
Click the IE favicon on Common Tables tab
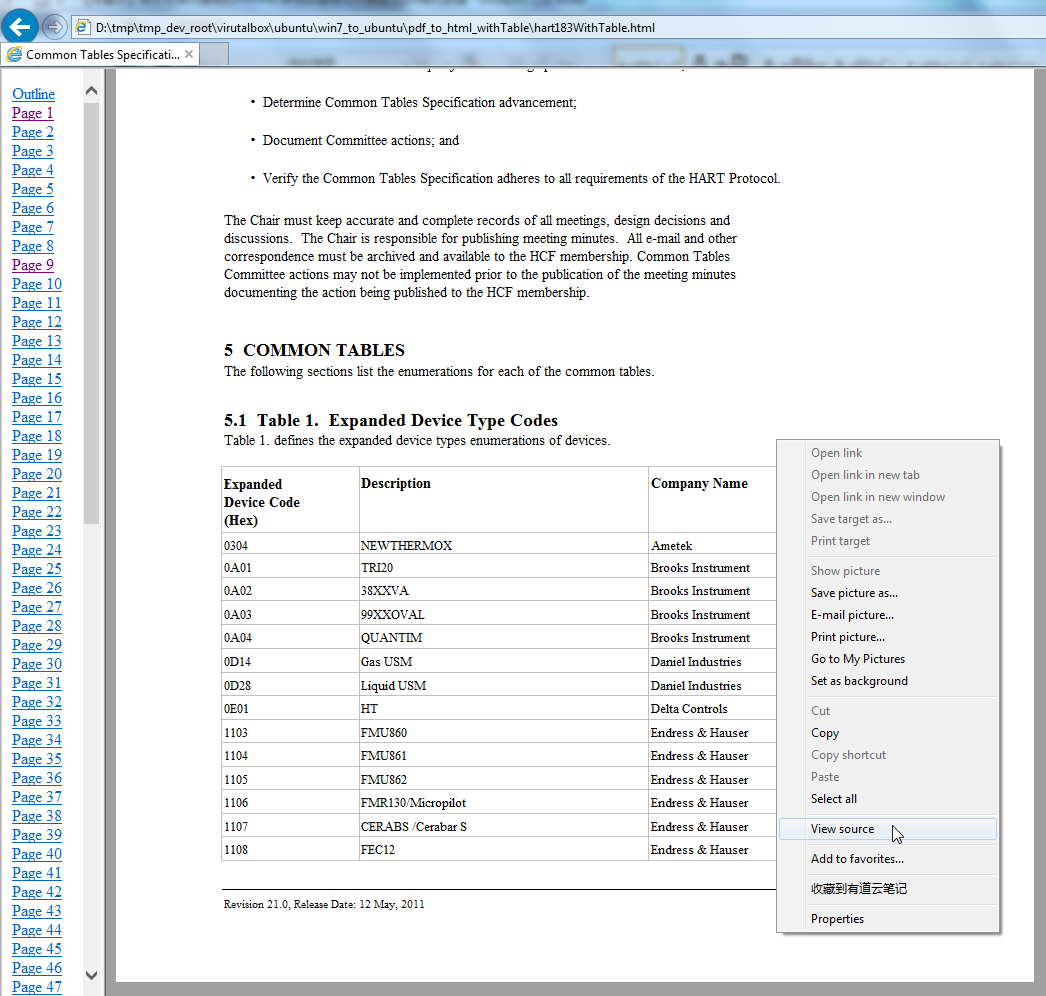tap(14, 54)
